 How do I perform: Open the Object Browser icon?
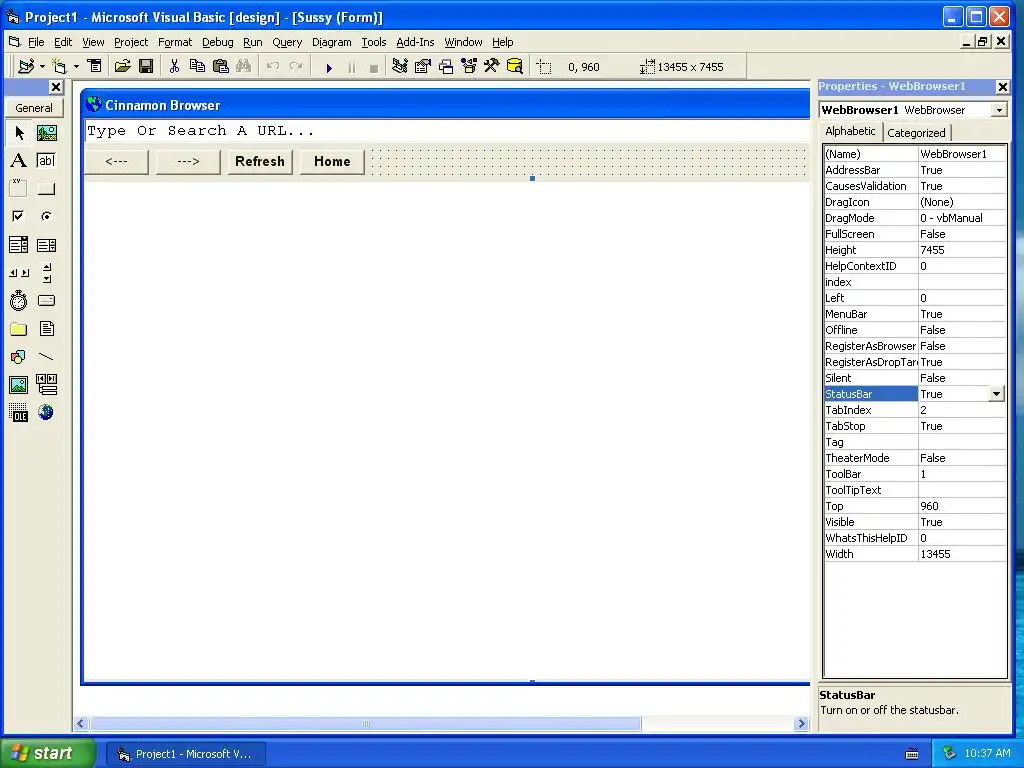pos(469,67)
